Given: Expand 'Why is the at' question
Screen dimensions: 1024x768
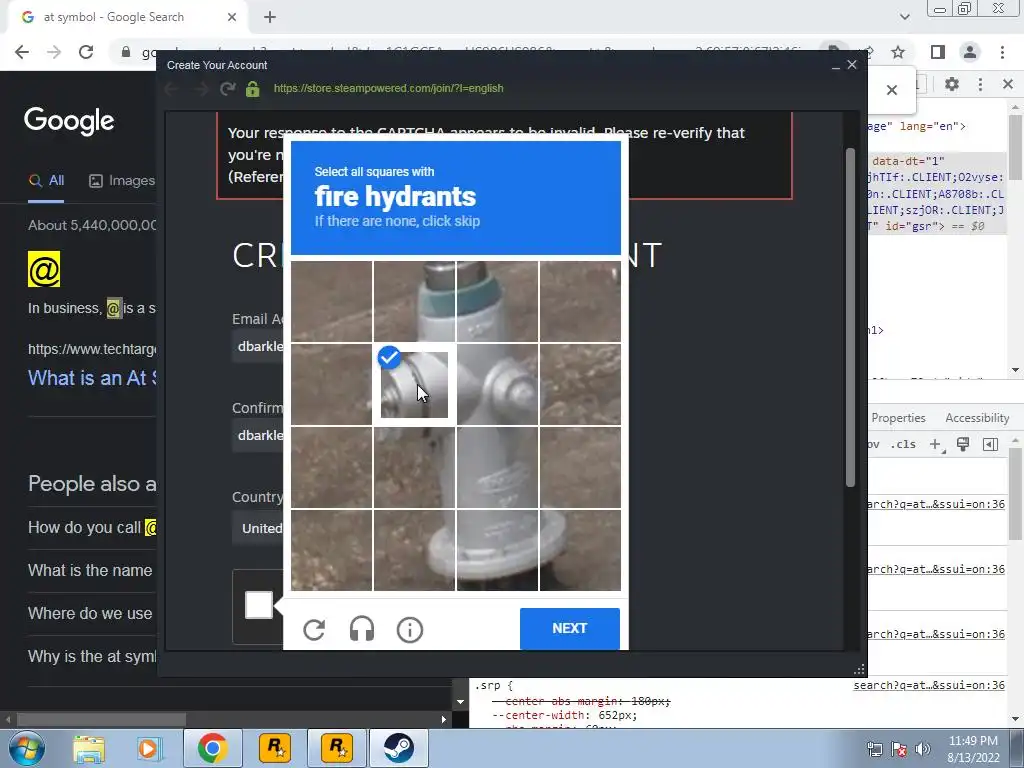Looking at the screenshot, I should (92, 656).
